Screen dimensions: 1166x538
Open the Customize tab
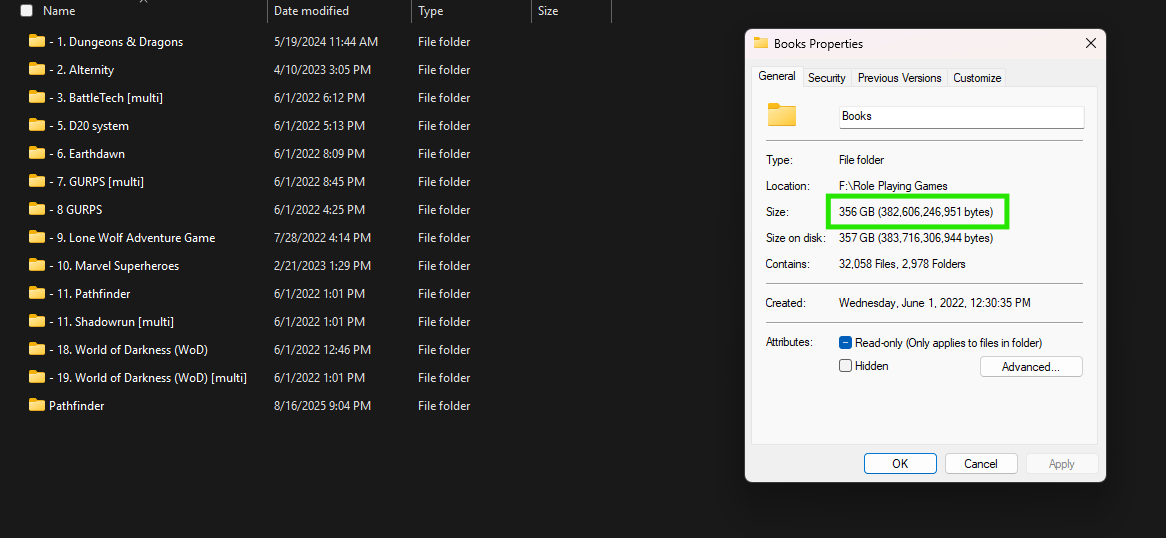coord(977,77)
